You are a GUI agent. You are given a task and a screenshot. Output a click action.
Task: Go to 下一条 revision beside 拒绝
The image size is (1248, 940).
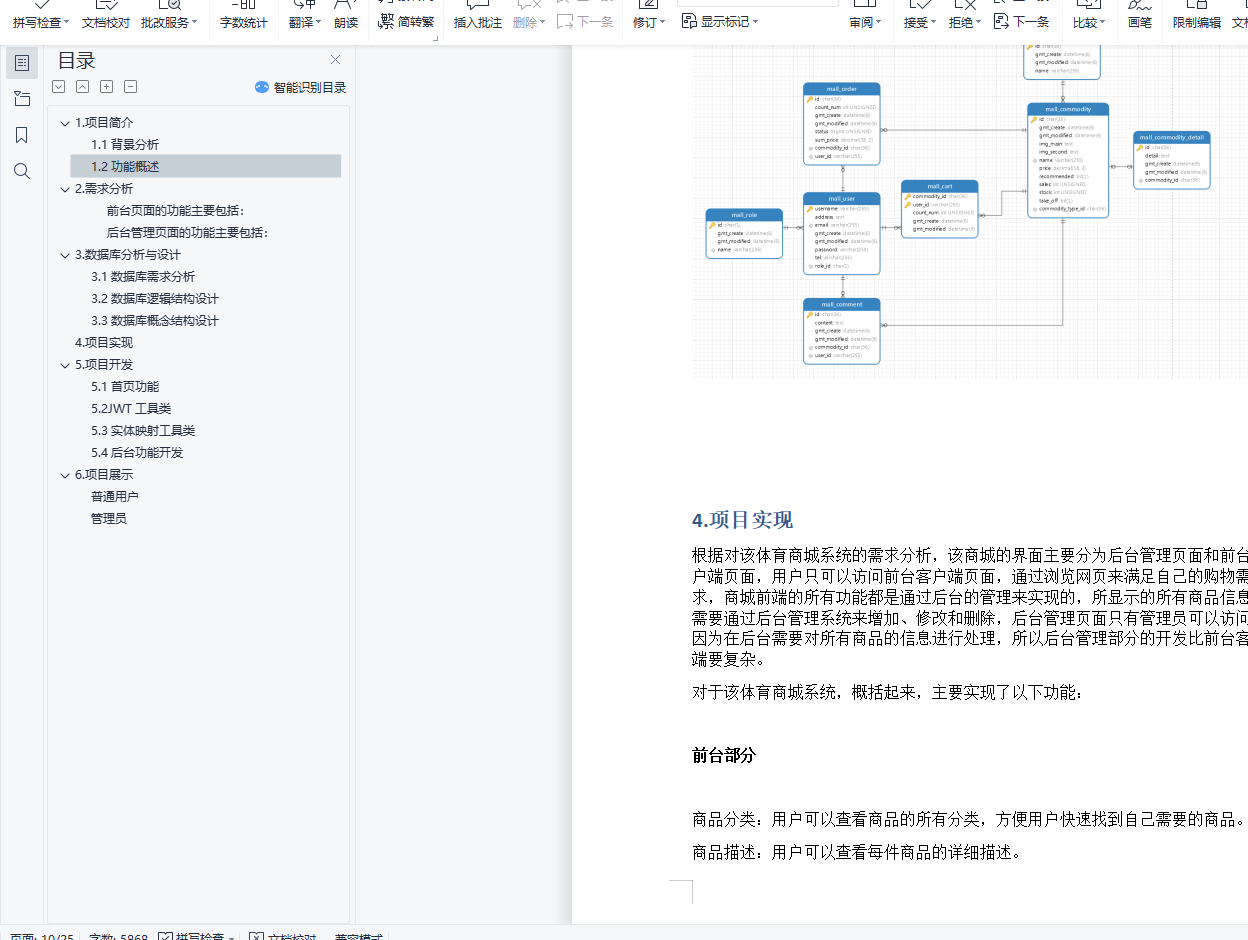click(1022, 21)
